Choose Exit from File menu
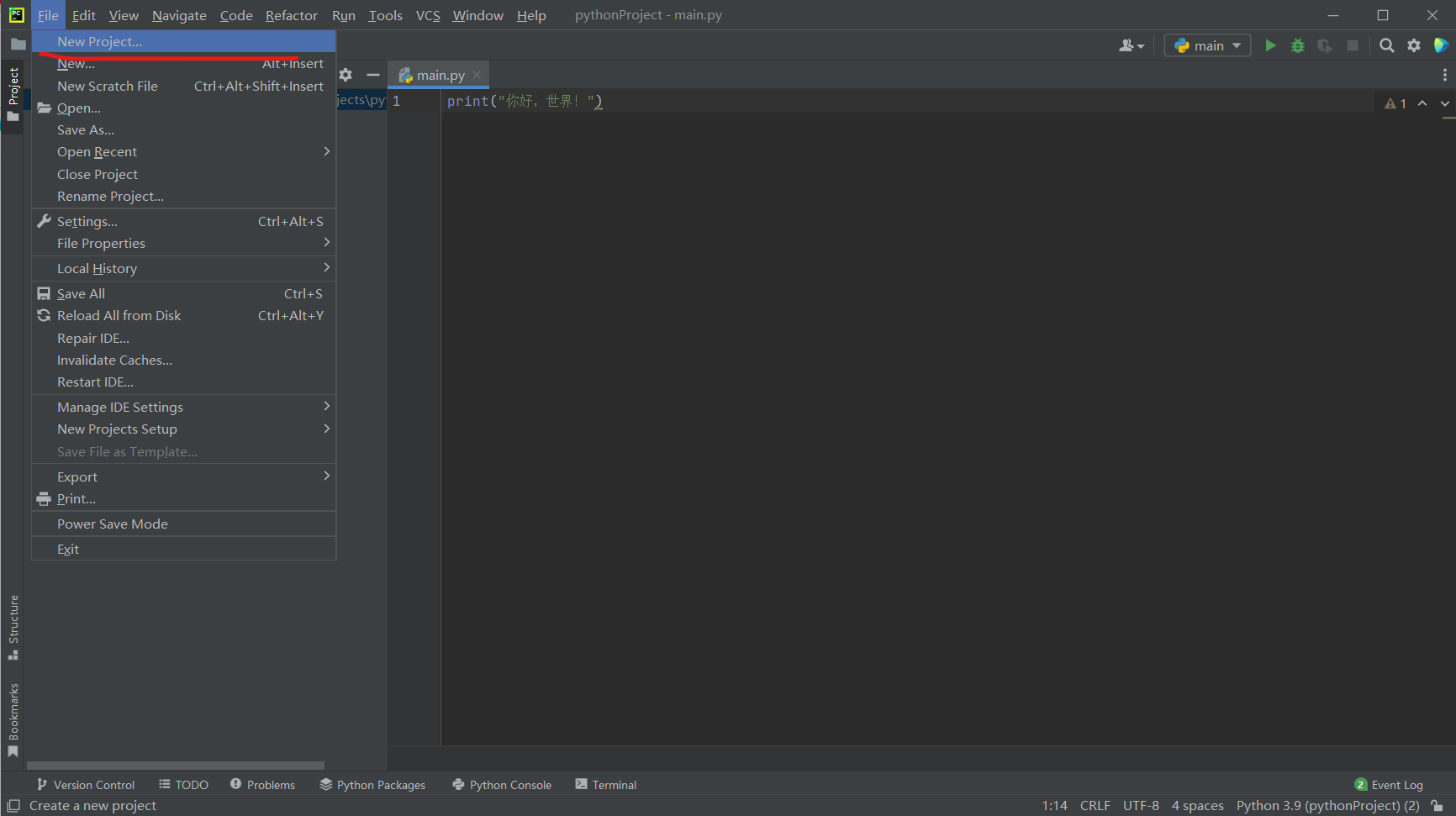Image resolution: width=1456 pixels, height=816 pixels. [183, 549]
